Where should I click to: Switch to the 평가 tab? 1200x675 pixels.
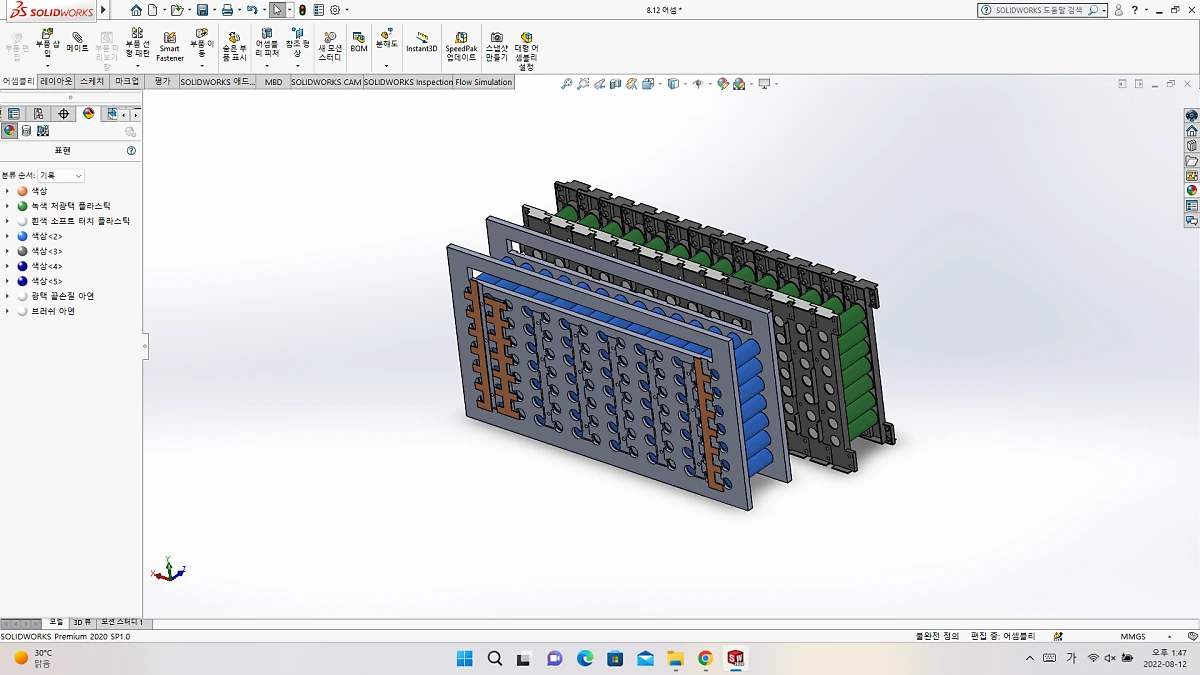pyautogui.click(x=163, y=82)
